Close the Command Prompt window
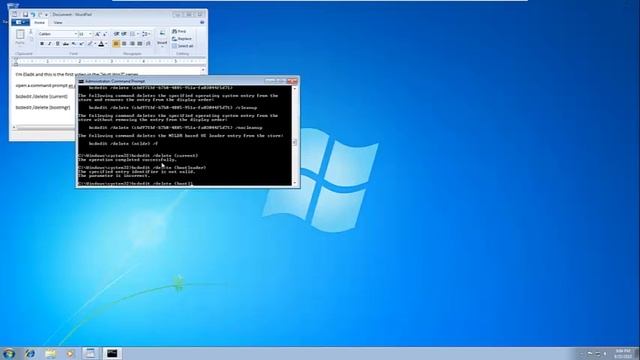Screen dimensions: 640x360 coord(292,81)
